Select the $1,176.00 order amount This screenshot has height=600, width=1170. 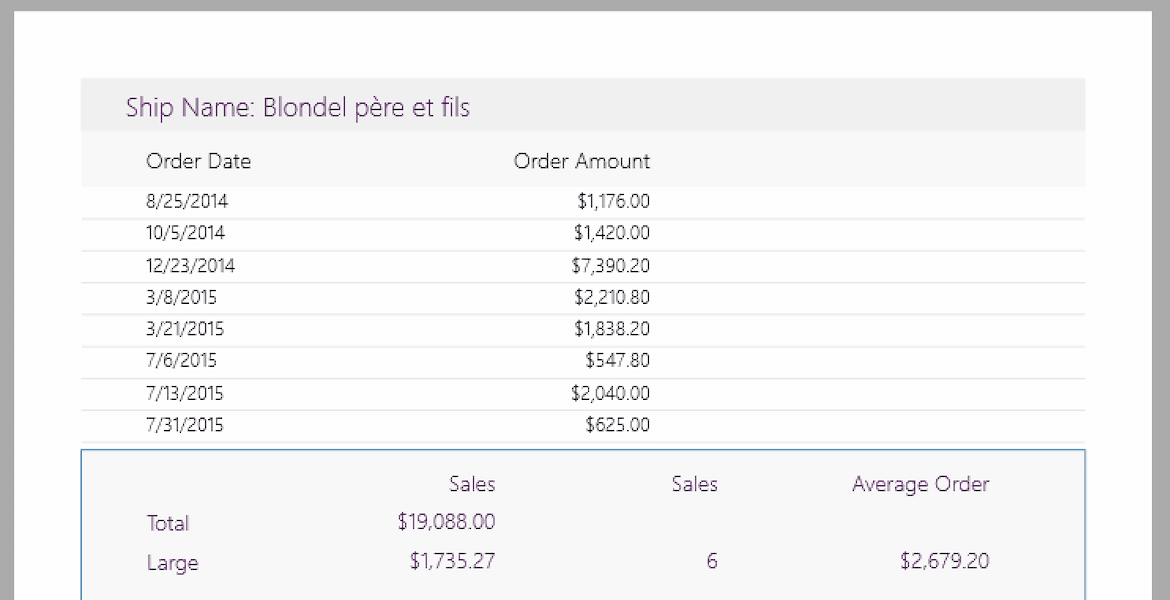tap(613, 201)
